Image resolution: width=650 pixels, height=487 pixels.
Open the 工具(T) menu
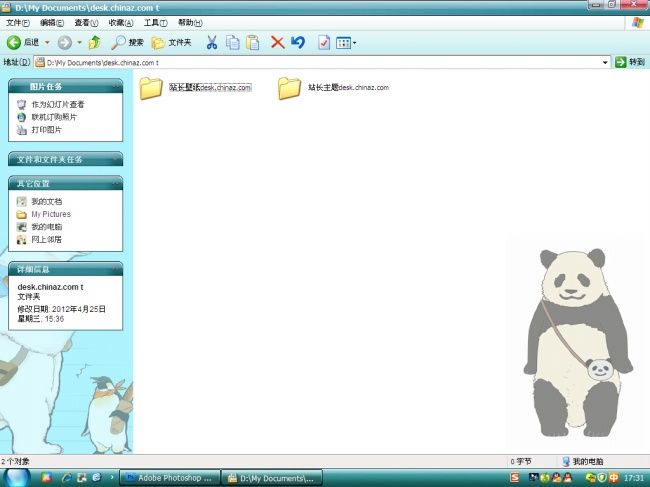click(154, 22)
